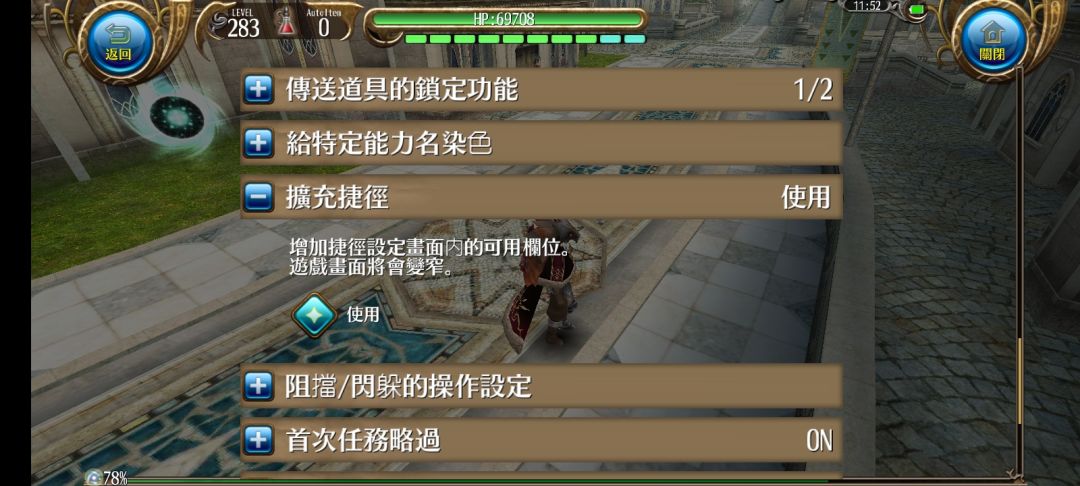1080x486 pixels.
Task: Tap the green battery indicator icon
Action: 916,10
